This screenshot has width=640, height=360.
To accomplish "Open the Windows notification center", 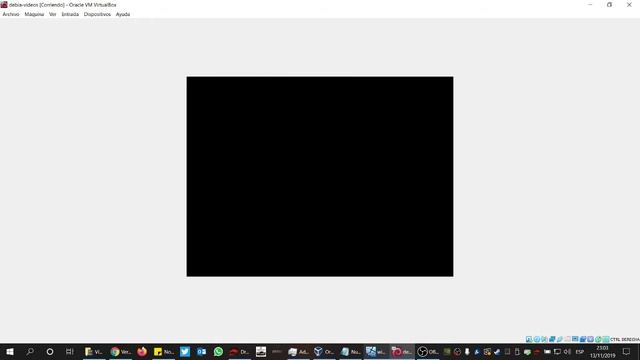I will point(627,351).
